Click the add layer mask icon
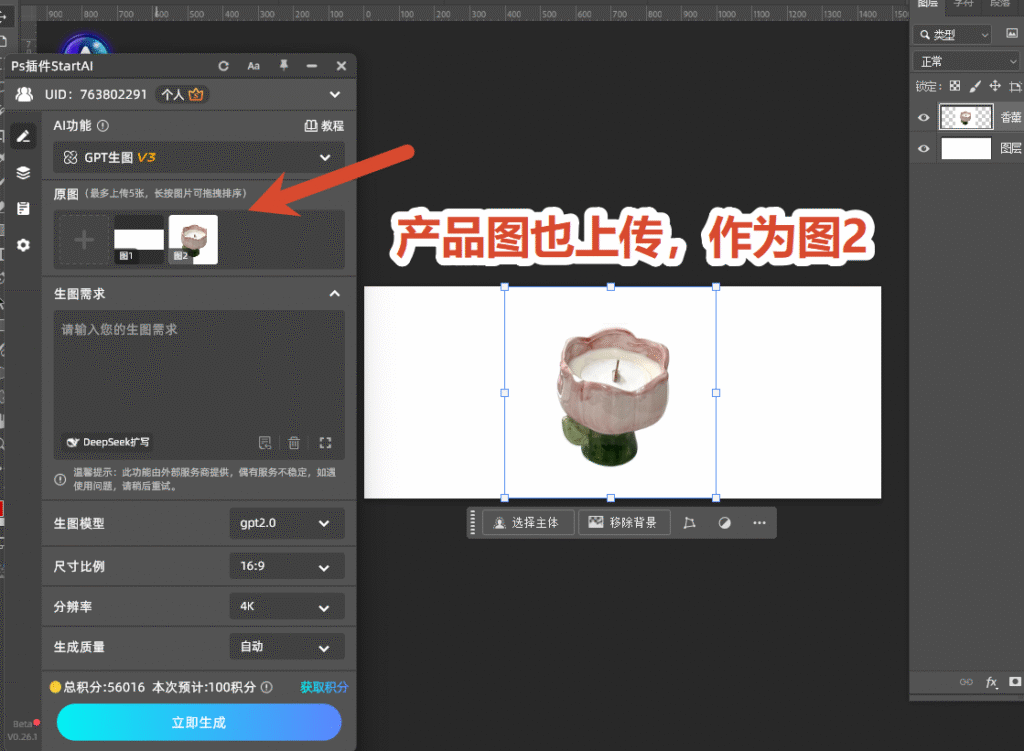 coord(1015,682)
